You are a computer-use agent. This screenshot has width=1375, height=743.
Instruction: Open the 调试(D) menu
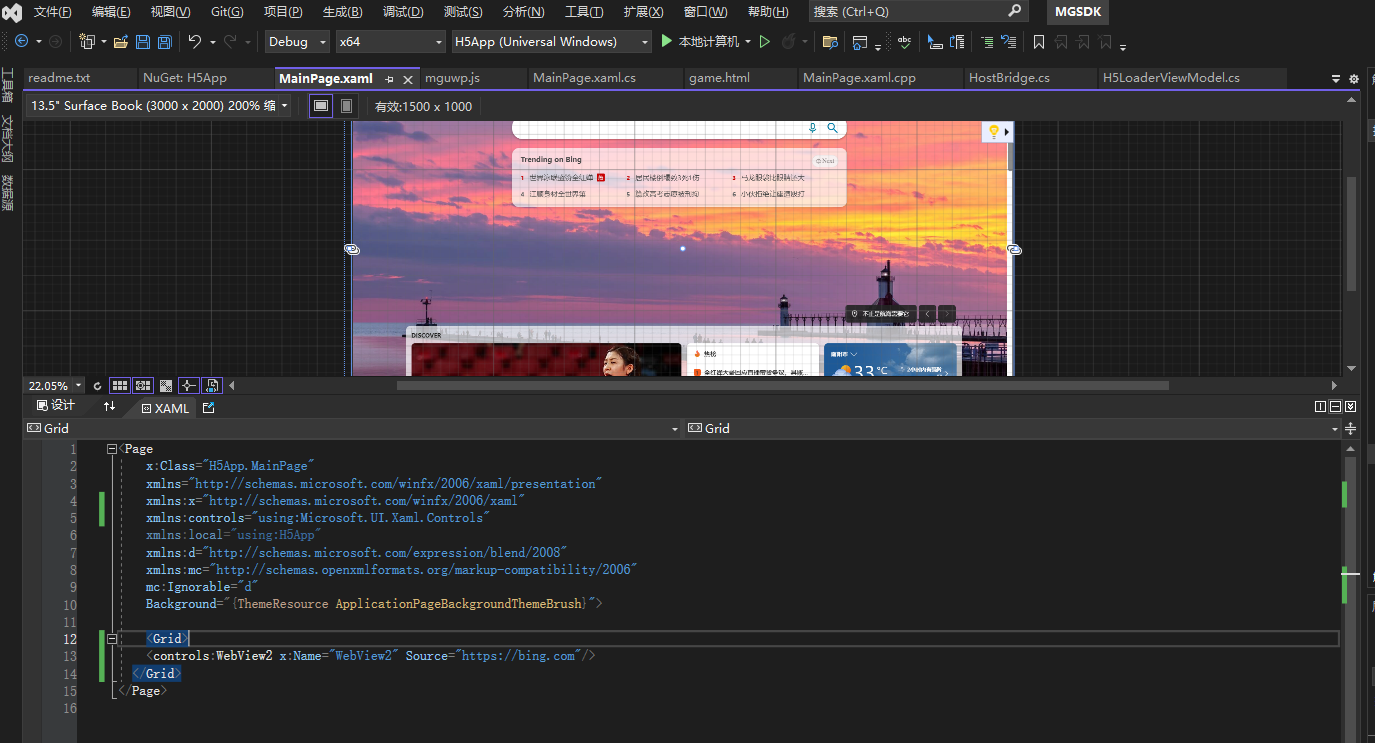click(x=402, y=12)
